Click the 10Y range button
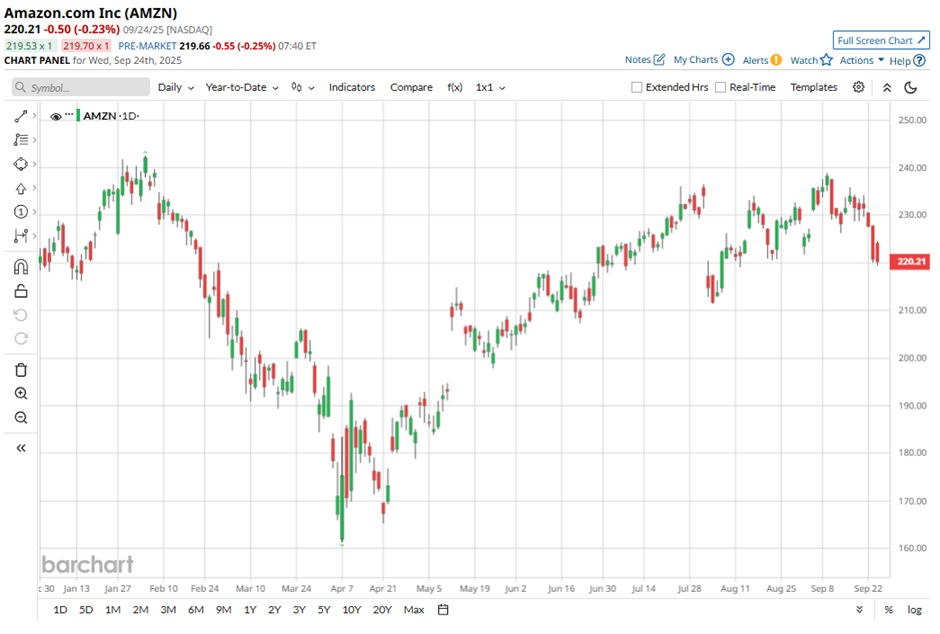 [x=351, y=609]
